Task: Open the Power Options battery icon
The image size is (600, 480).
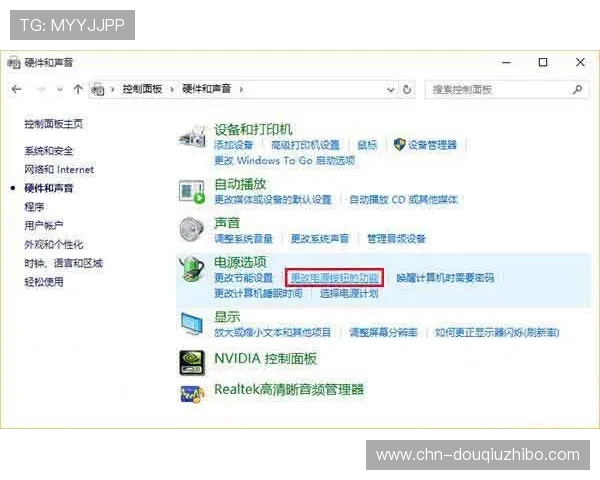Action: (x=192, y=269)
